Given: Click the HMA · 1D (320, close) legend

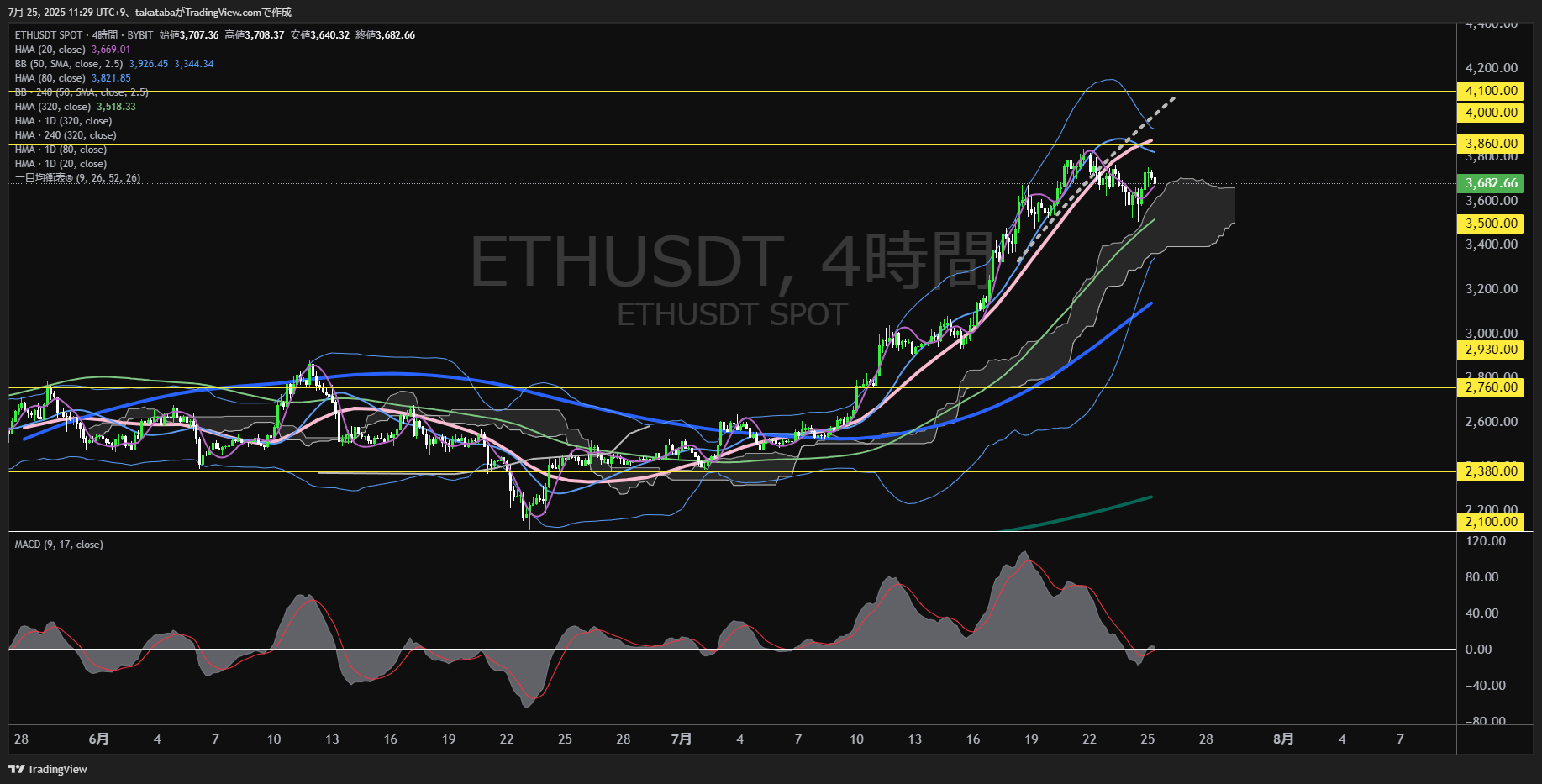Looking at the screenshot, I should tap(63, 121).
